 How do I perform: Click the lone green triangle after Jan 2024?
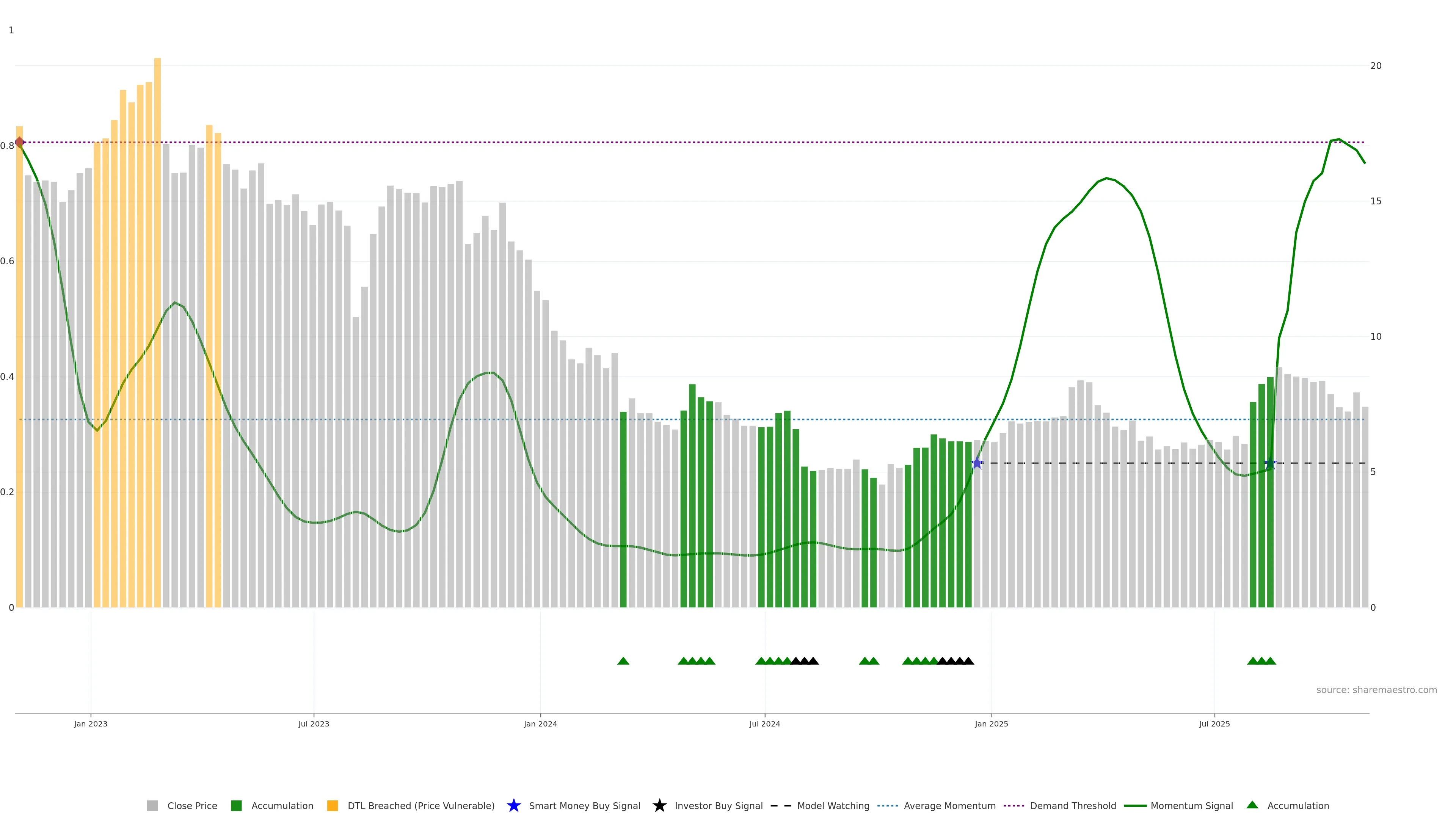pos(623,661)
